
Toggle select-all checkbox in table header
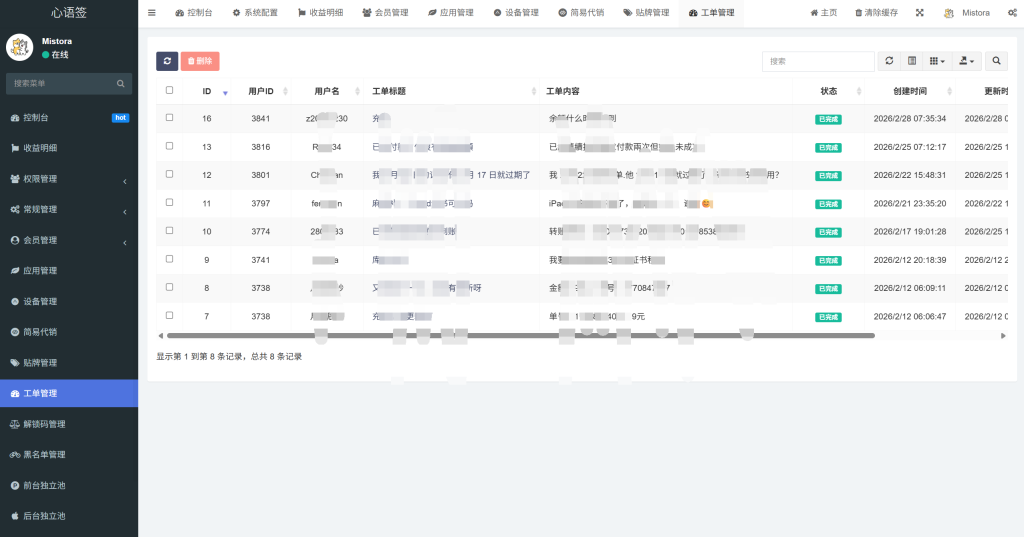coord(169,90)
